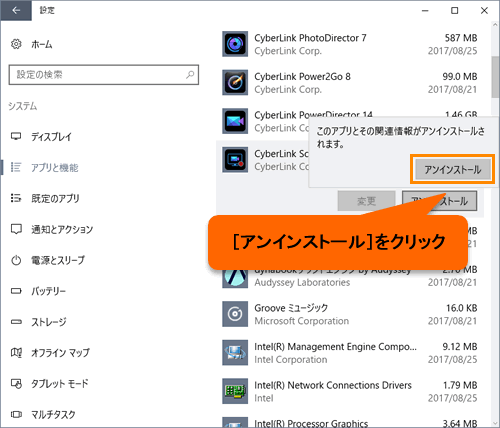The height and width of the screenshot is (428, 500).
Task: Click the 設定の検索 input field
Action: [x=104, y=75]
